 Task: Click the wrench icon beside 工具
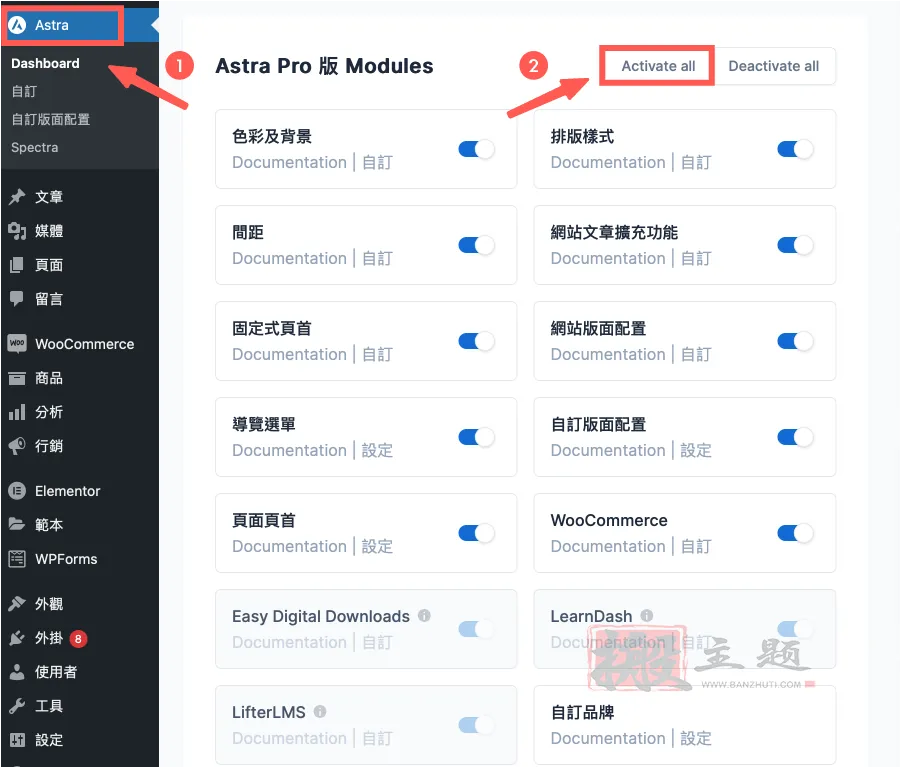click(x=17, y=706)
